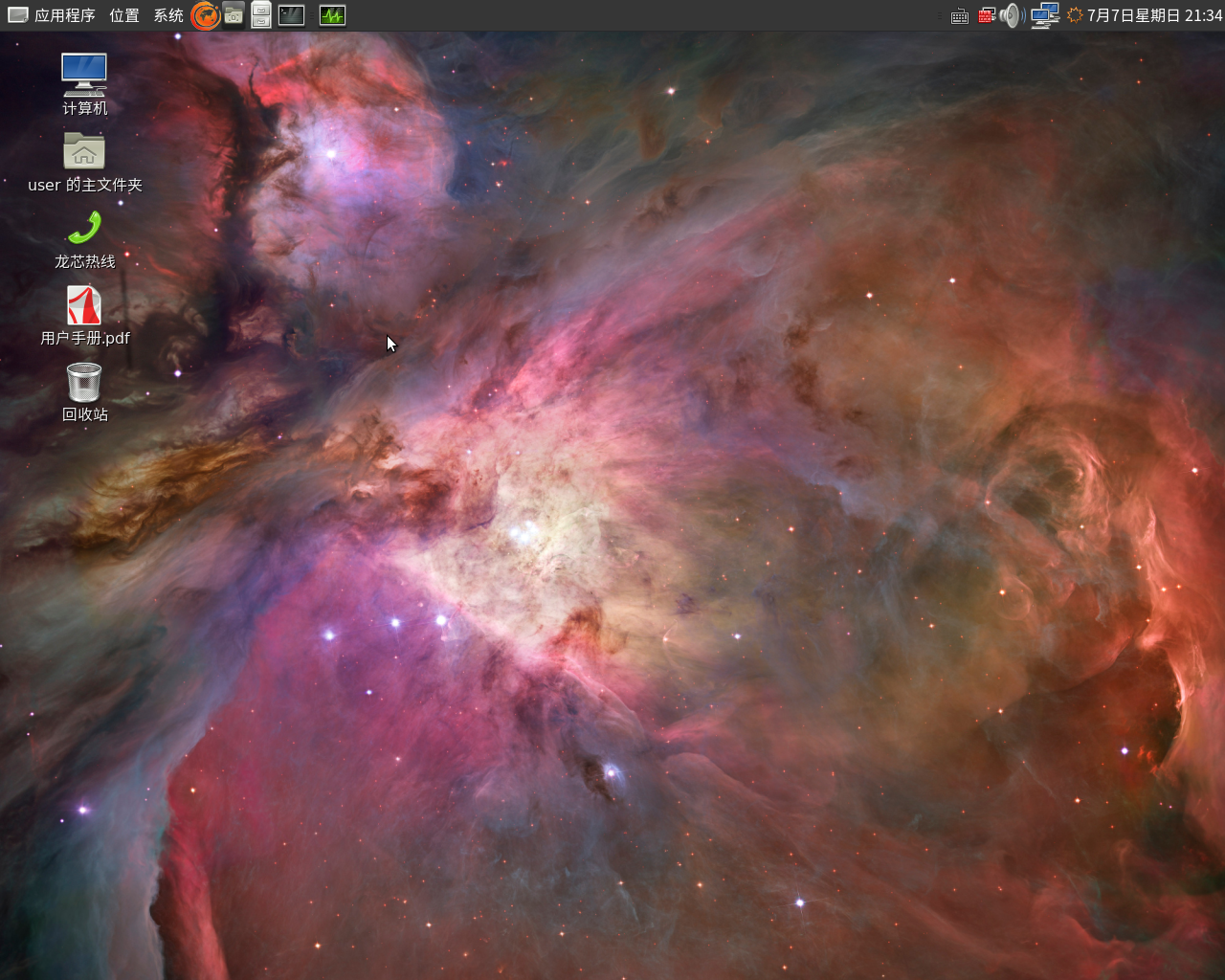The width and height of the screenshot is (1225, 980).
Task: Launch the terminal from the panel
Action: [291, 15]
